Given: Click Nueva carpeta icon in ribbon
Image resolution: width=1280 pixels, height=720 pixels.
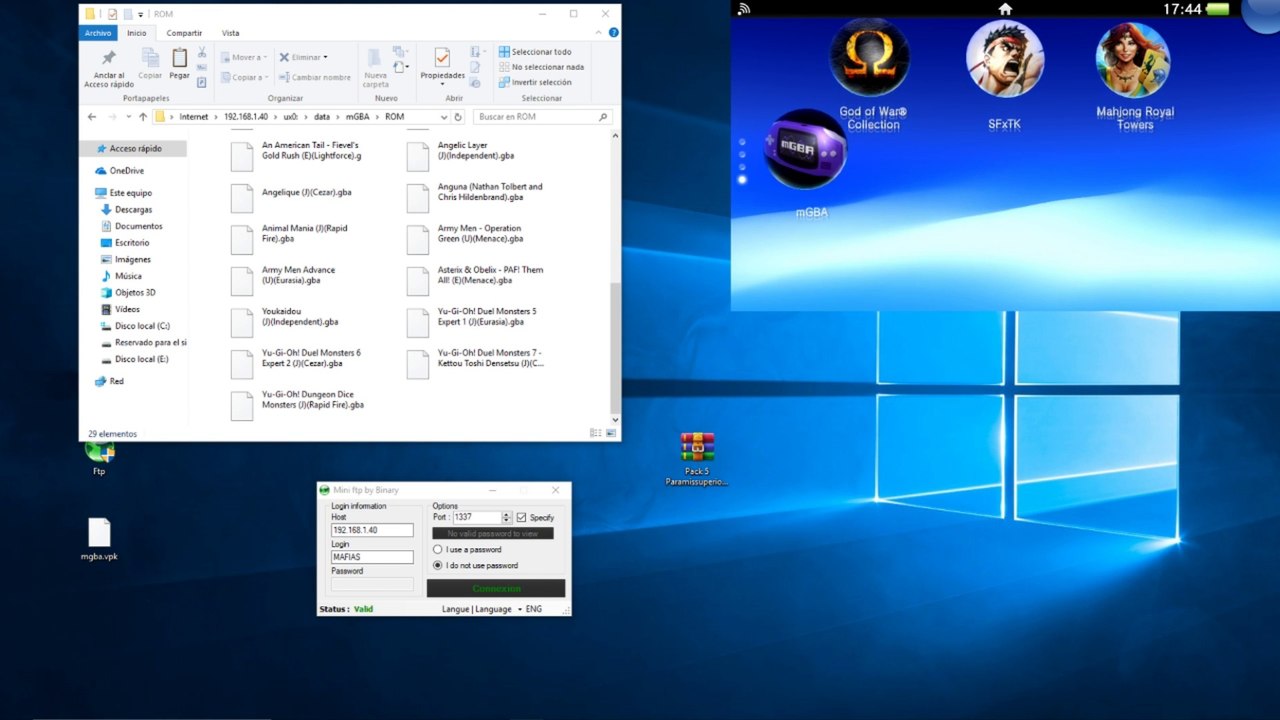Looking at the screenshot, I should 376,67.
